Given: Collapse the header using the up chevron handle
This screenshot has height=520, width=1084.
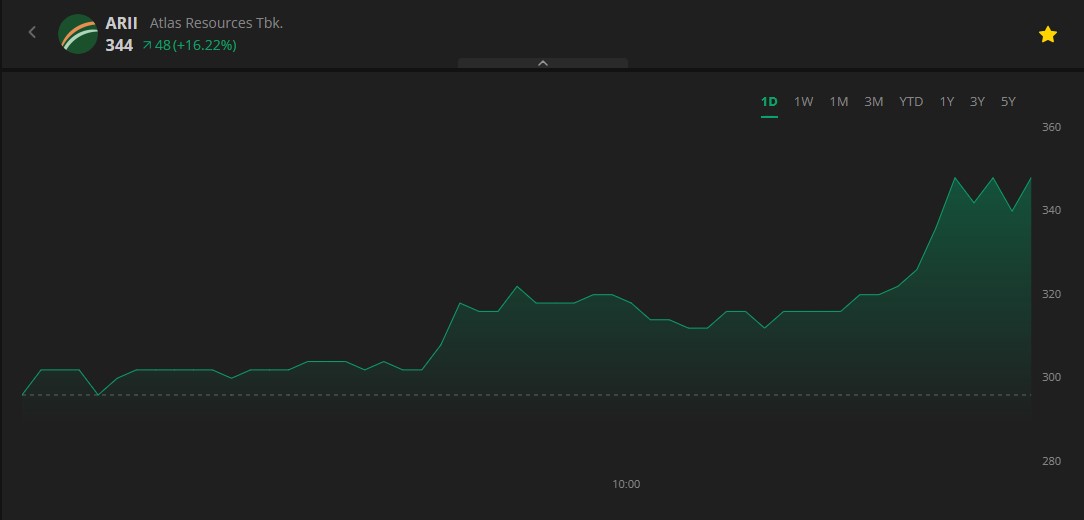Looking at the screenshot, I should (x=543, y=63).
